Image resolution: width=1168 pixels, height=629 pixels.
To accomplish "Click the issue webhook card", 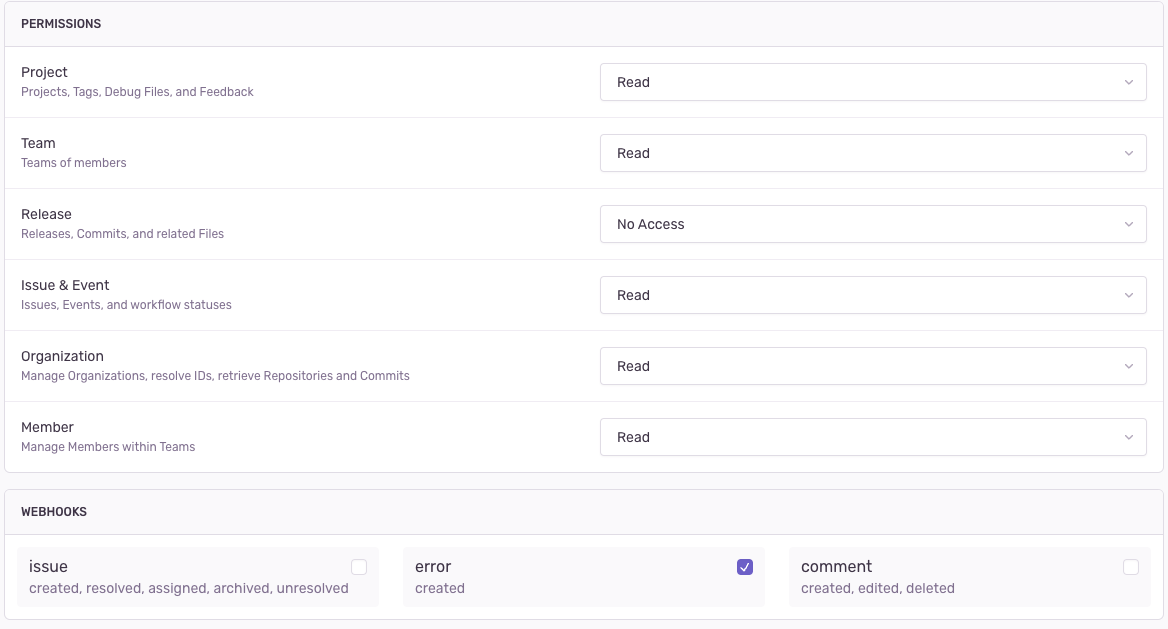I will tap(198, 576).
